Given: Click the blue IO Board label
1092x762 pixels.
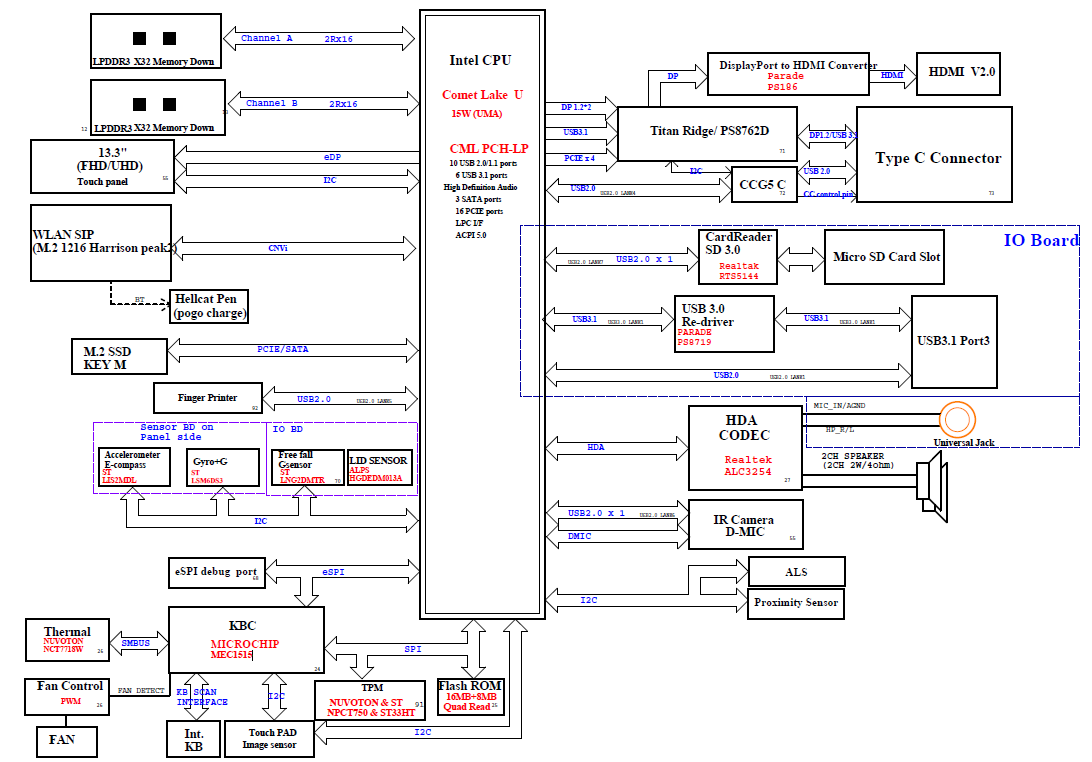Looking at the screenshot, I should [1040, 240].
